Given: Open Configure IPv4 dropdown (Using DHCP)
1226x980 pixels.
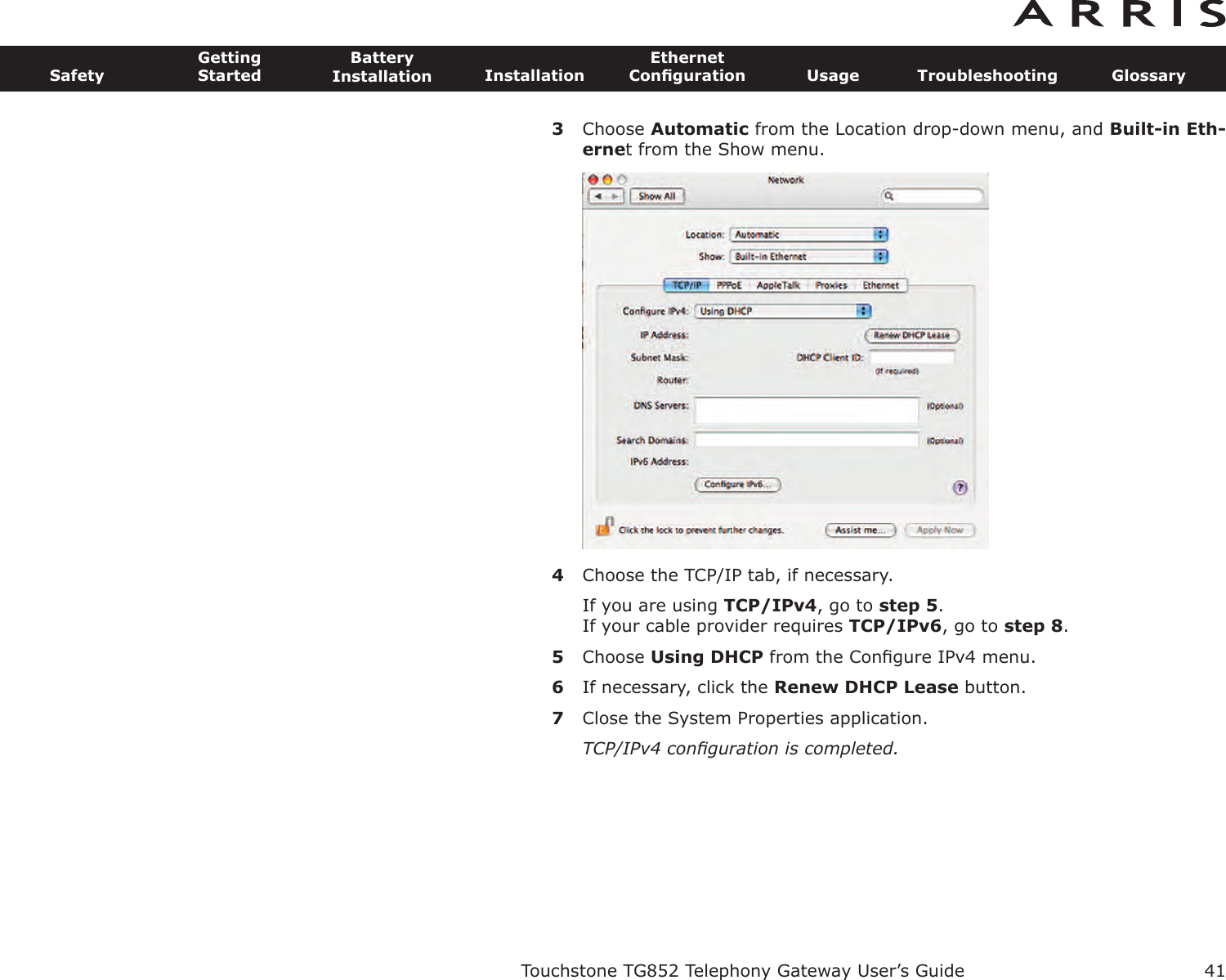Looking at the screenshot, I should point(783,311).
